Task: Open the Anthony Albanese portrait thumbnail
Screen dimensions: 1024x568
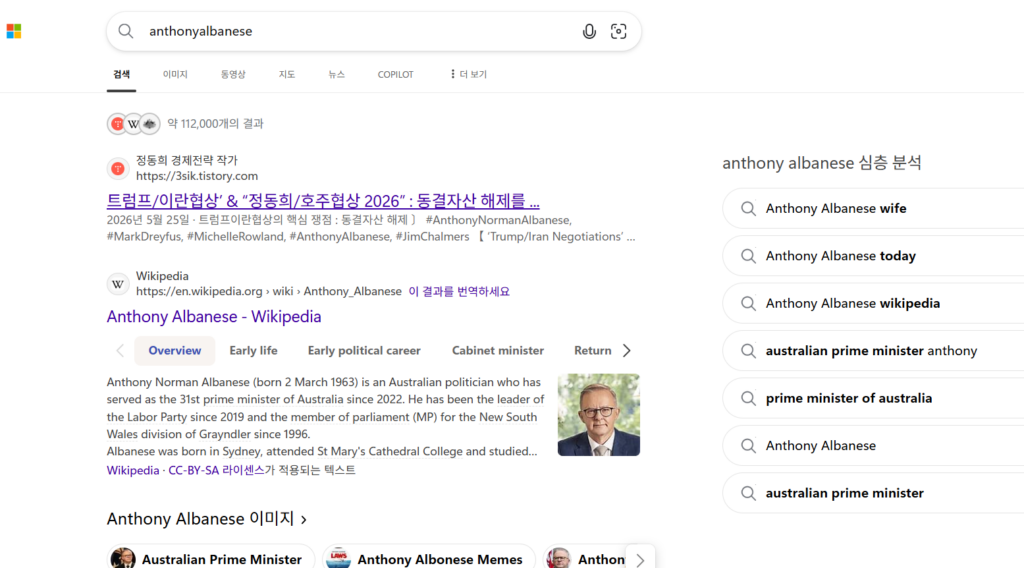Action: pyautogui.click(x=599, y=415)
